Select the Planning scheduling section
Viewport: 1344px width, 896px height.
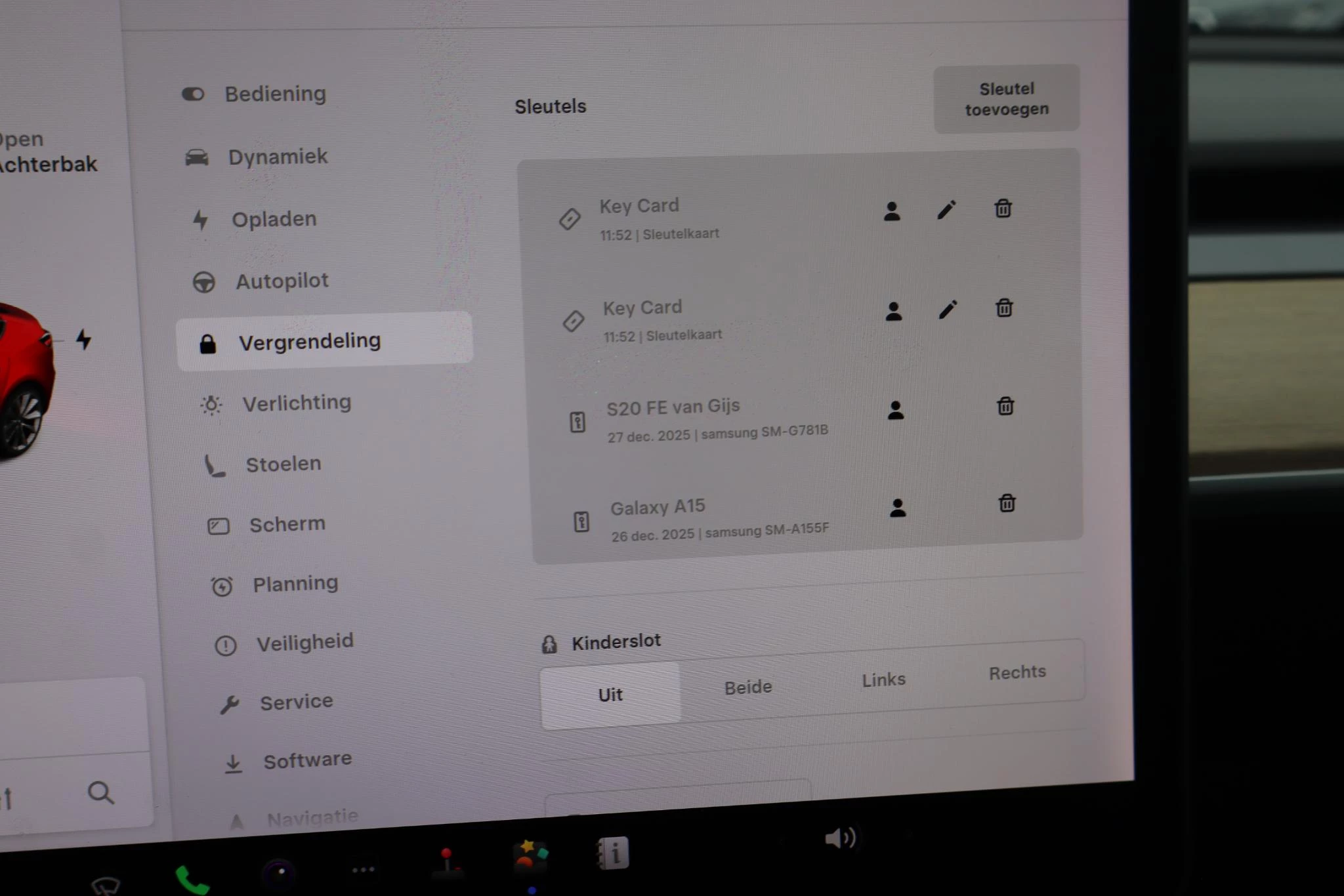tap(295, 583)
